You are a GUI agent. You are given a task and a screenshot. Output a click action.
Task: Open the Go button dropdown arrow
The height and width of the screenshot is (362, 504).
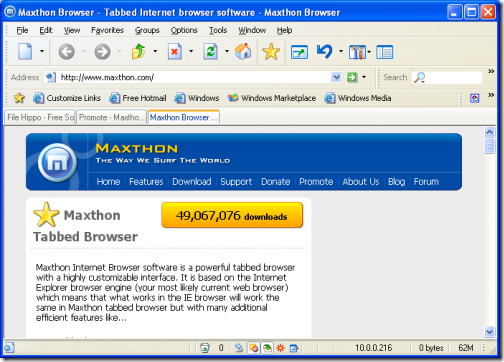[x=364, y=77]
